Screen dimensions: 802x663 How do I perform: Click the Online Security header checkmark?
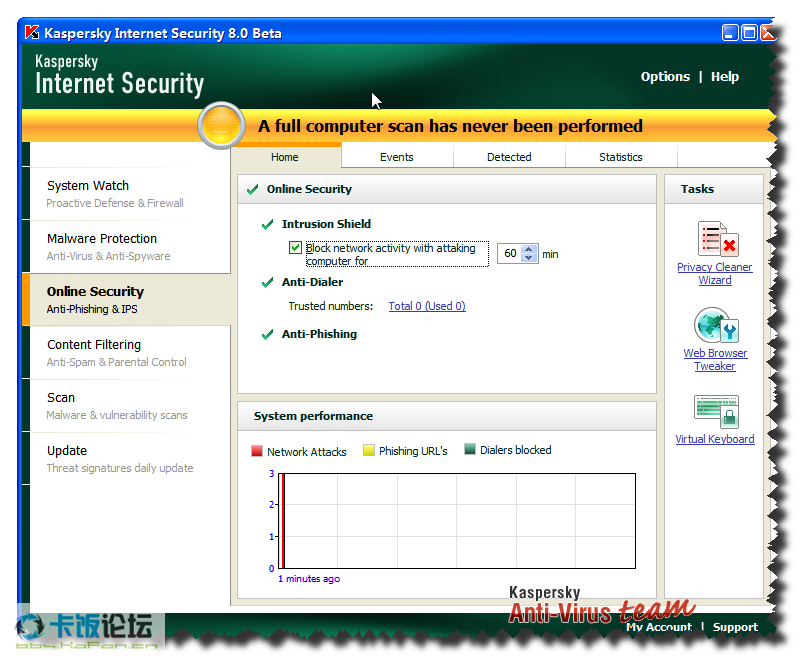point(252,189)
